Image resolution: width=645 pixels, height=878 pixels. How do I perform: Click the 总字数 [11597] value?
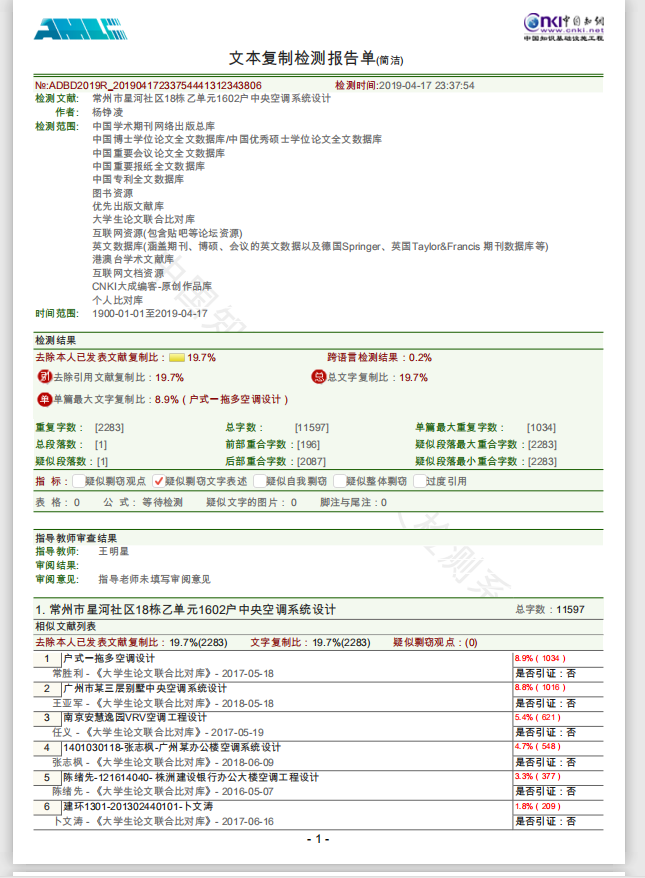(312, 428)
